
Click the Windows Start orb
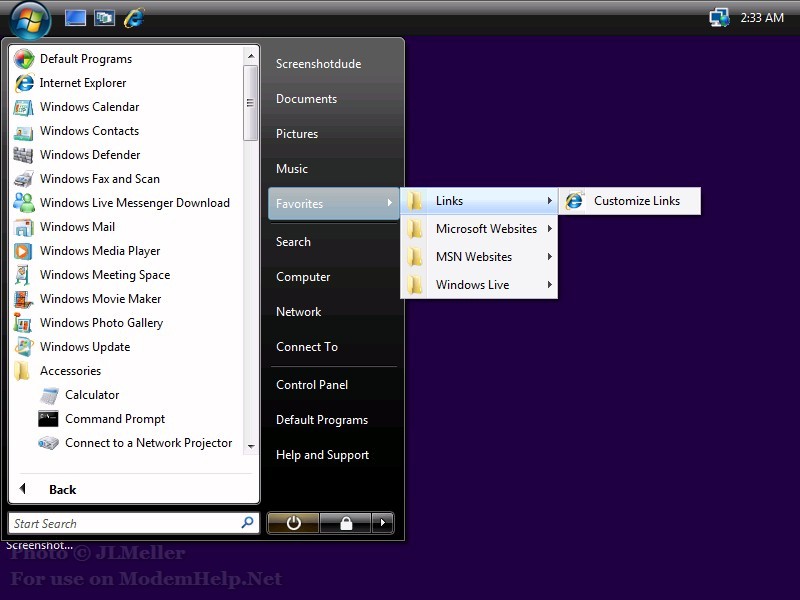pyautogui.click(x=30, y=18)
